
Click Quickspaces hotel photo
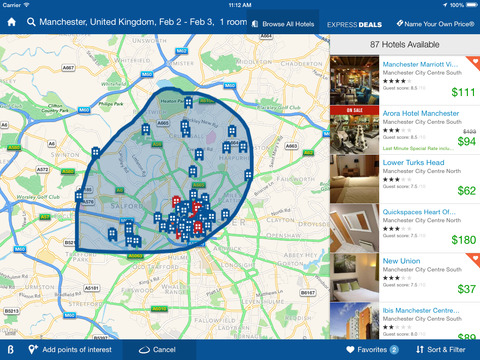click(x=355, y=228)
